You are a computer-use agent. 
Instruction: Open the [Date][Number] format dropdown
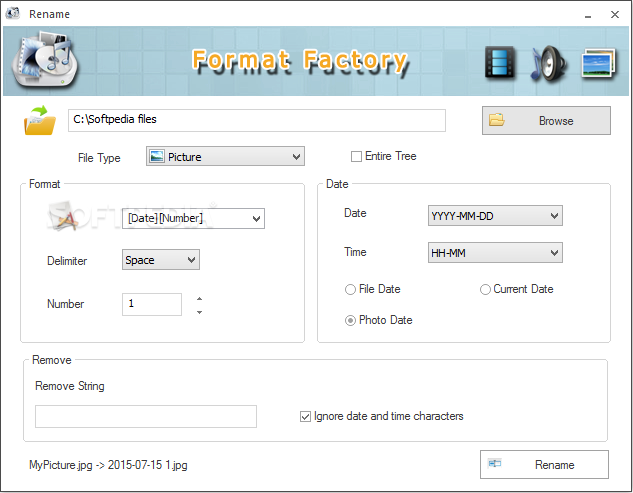[193, 218]
